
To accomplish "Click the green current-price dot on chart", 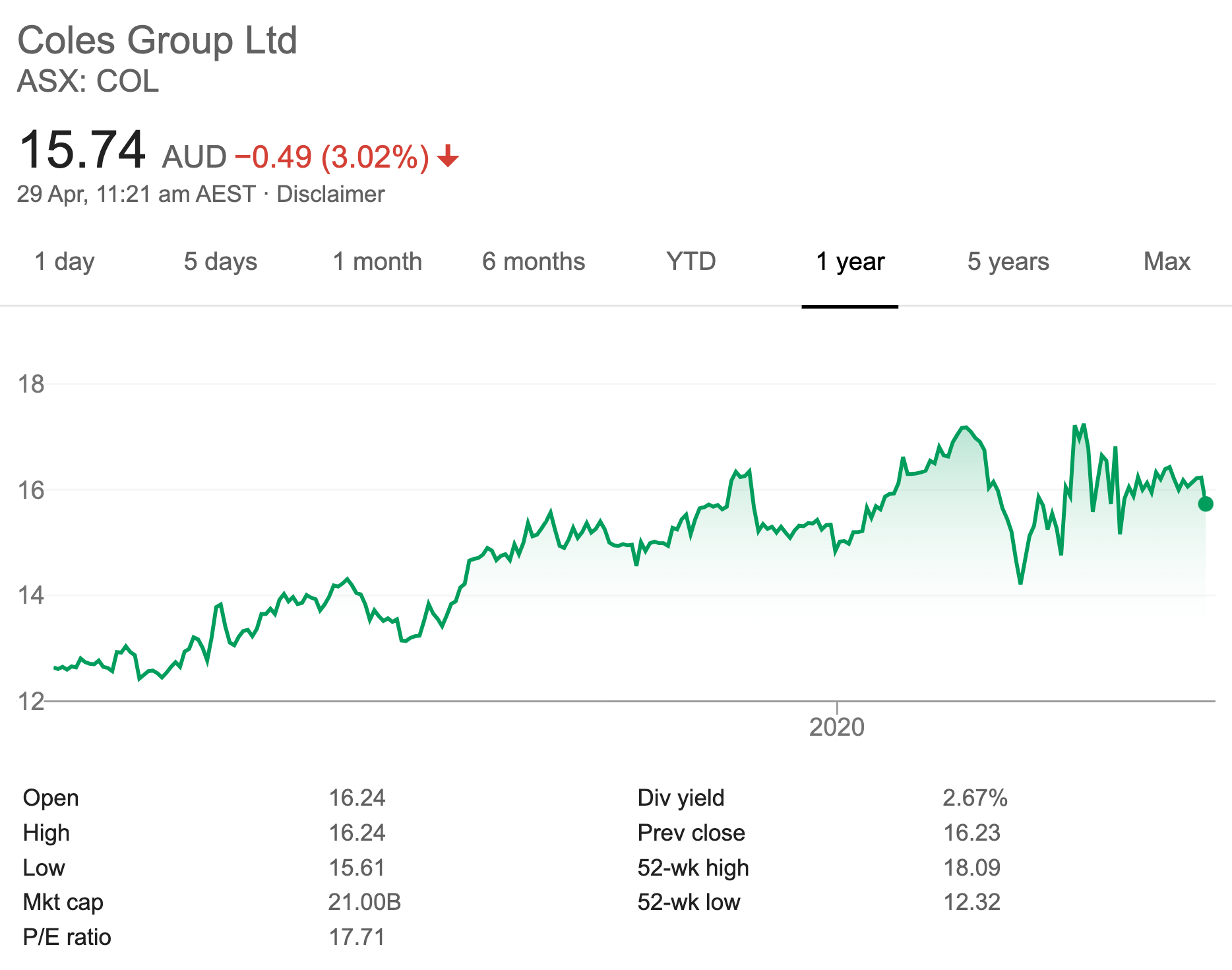I will (x=1205, y=504).
